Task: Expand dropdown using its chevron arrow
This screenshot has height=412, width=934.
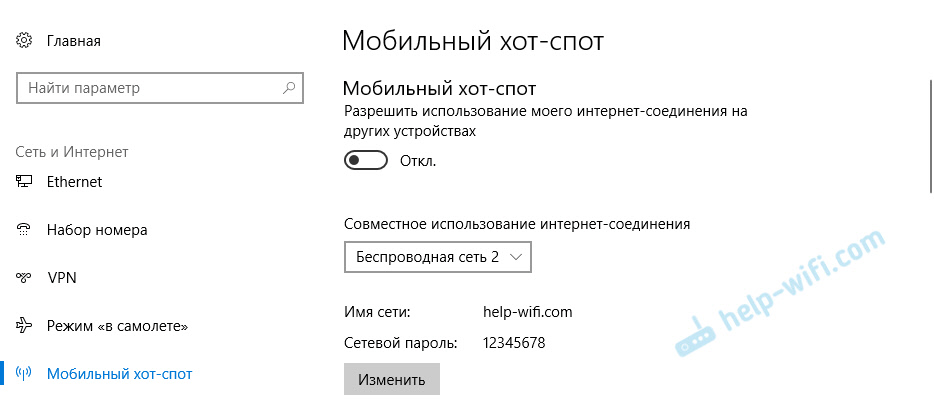Action: coord(516,257)
